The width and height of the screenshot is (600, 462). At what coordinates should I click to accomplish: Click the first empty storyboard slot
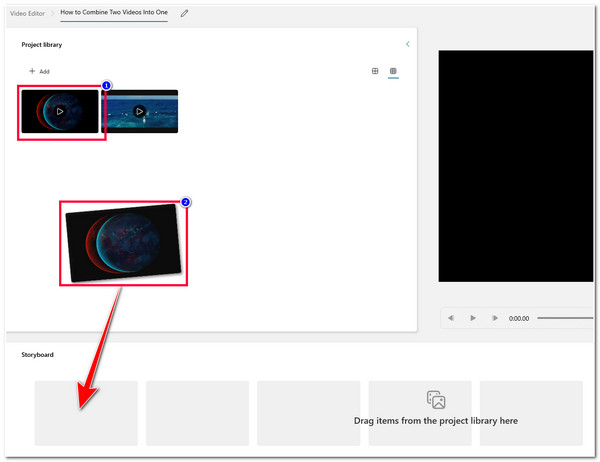86,413
